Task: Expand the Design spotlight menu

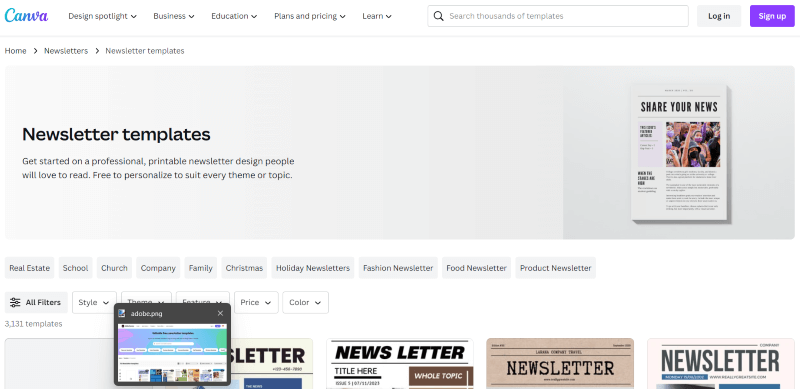Action: (103, 16)
